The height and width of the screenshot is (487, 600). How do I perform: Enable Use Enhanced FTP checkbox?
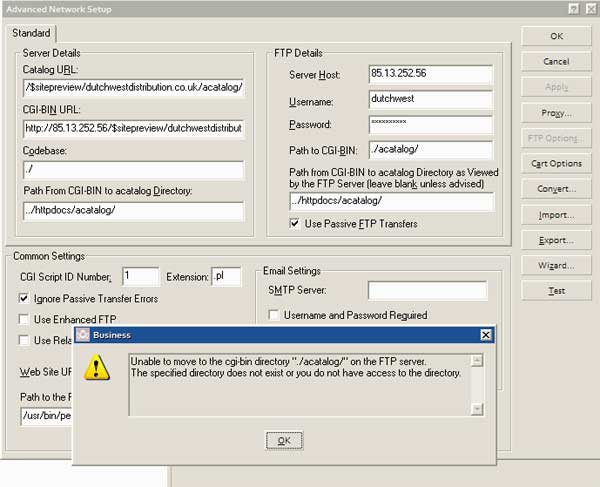pos(25,319)
